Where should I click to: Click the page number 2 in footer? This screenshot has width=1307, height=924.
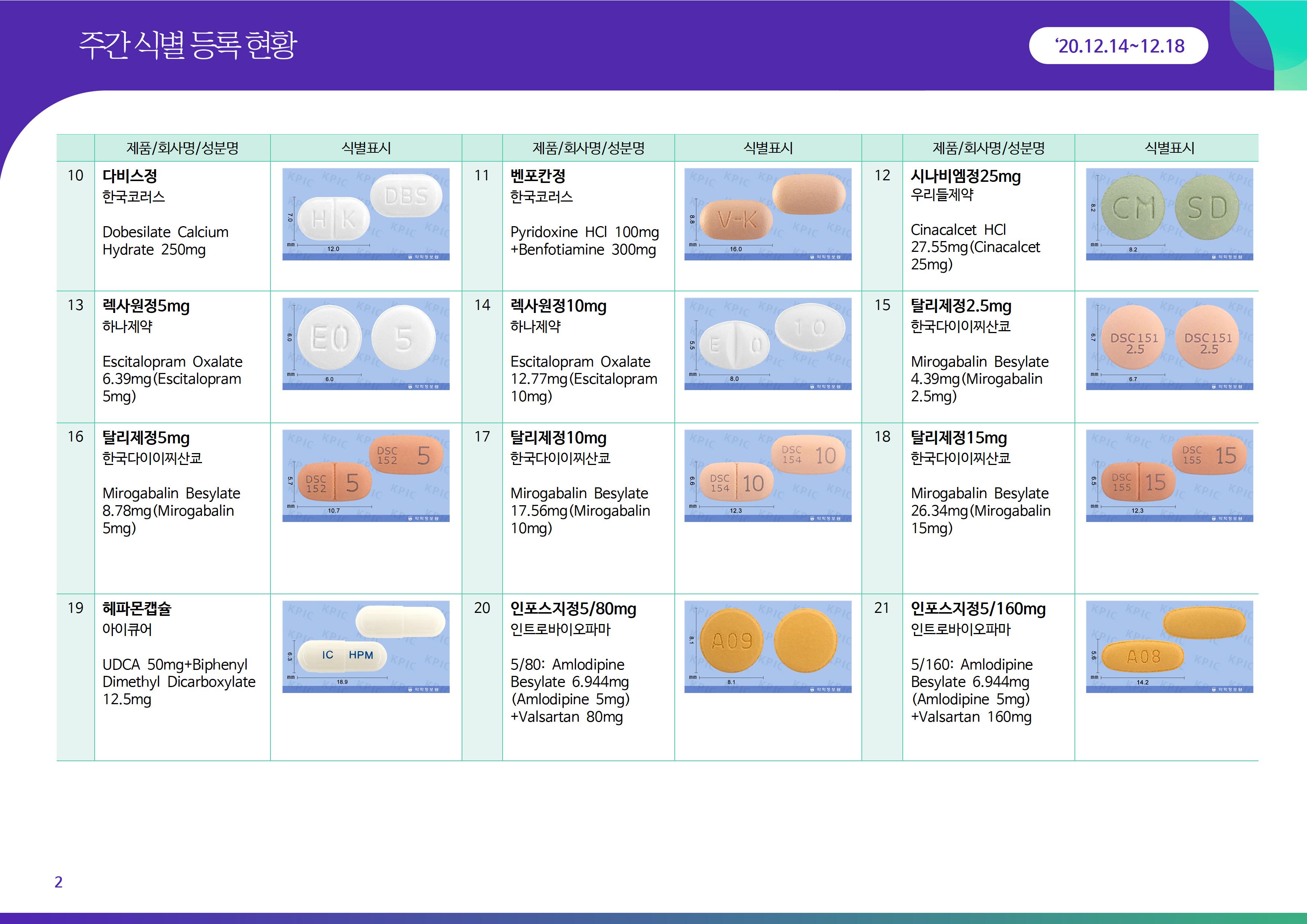[58, 882]
